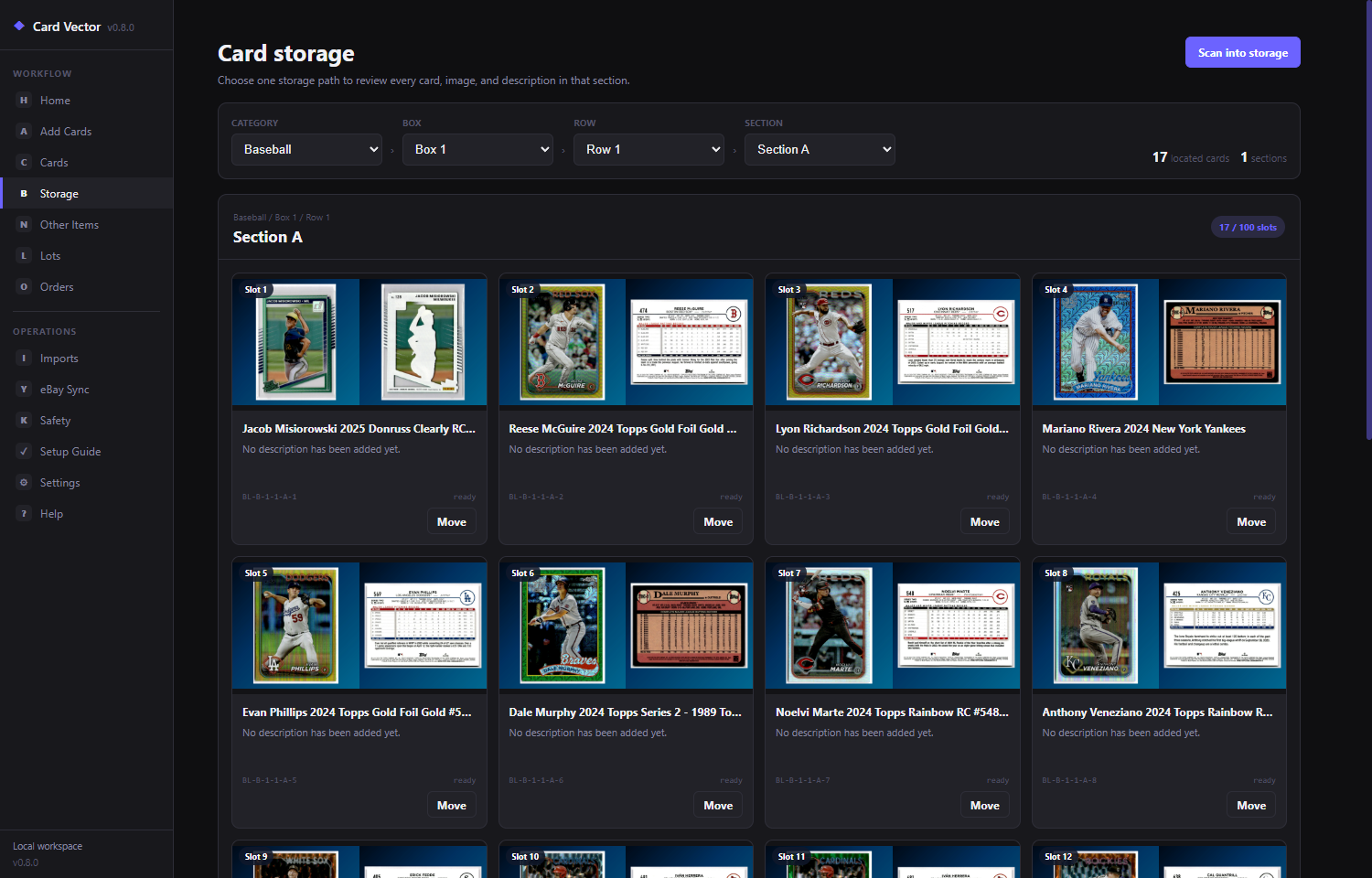The width and height of the screenshot is (1372, 878).
Task: Click the "17 / 100 slots" badge
Action: (1248, 228)
